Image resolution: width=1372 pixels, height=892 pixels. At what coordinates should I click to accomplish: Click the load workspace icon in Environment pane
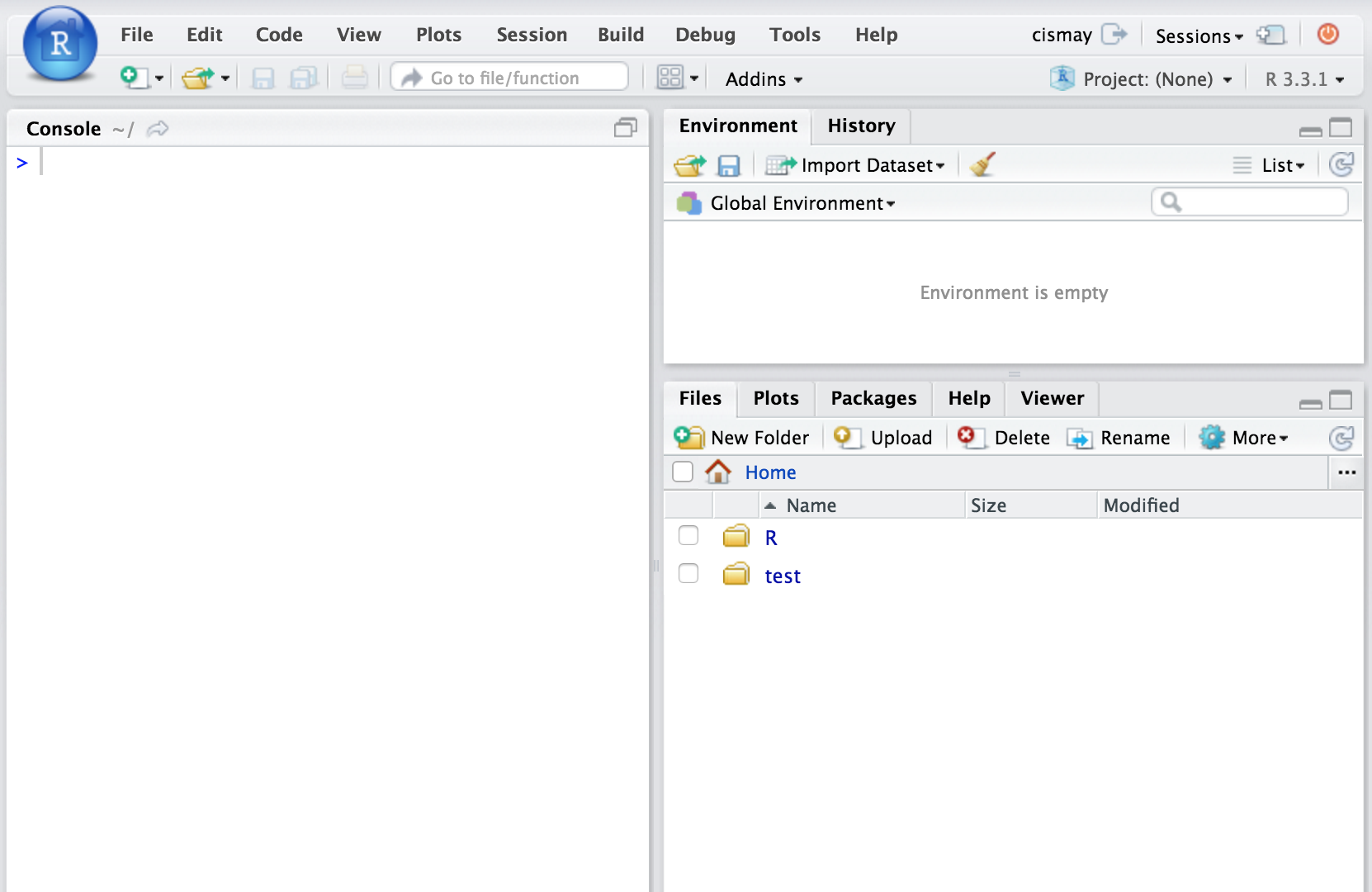(x=689, y=165)
